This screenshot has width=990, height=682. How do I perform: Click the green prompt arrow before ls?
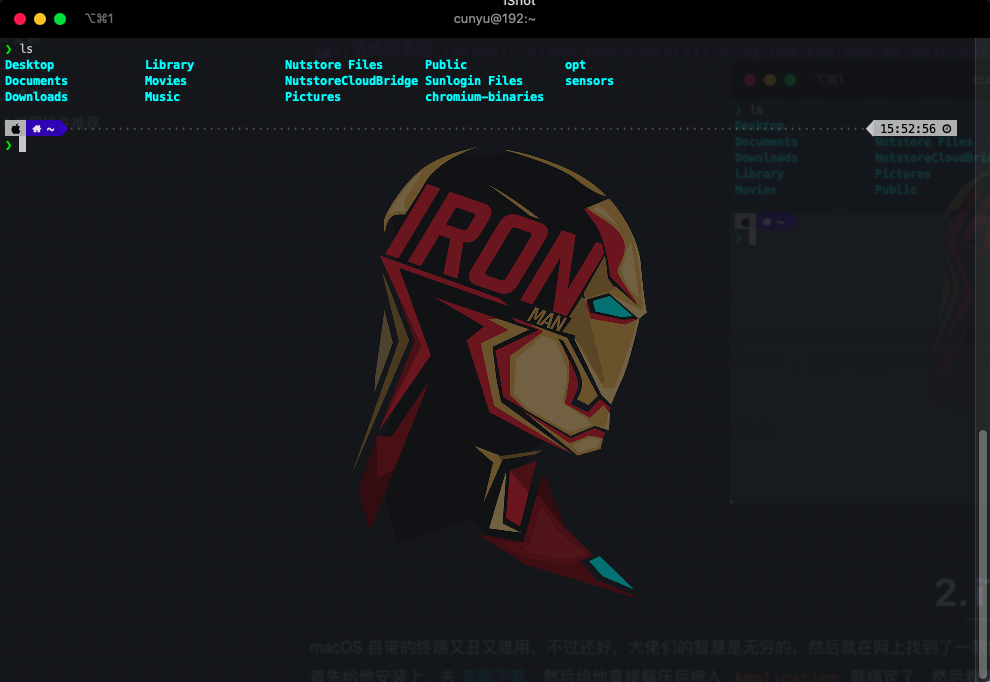tap(9, 48)
